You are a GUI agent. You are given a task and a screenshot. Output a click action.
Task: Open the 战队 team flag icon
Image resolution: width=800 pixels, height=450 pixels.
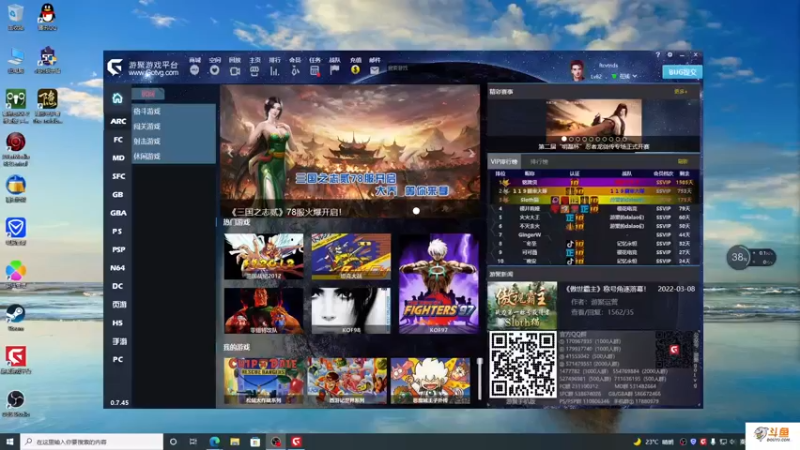click(335, 70)
